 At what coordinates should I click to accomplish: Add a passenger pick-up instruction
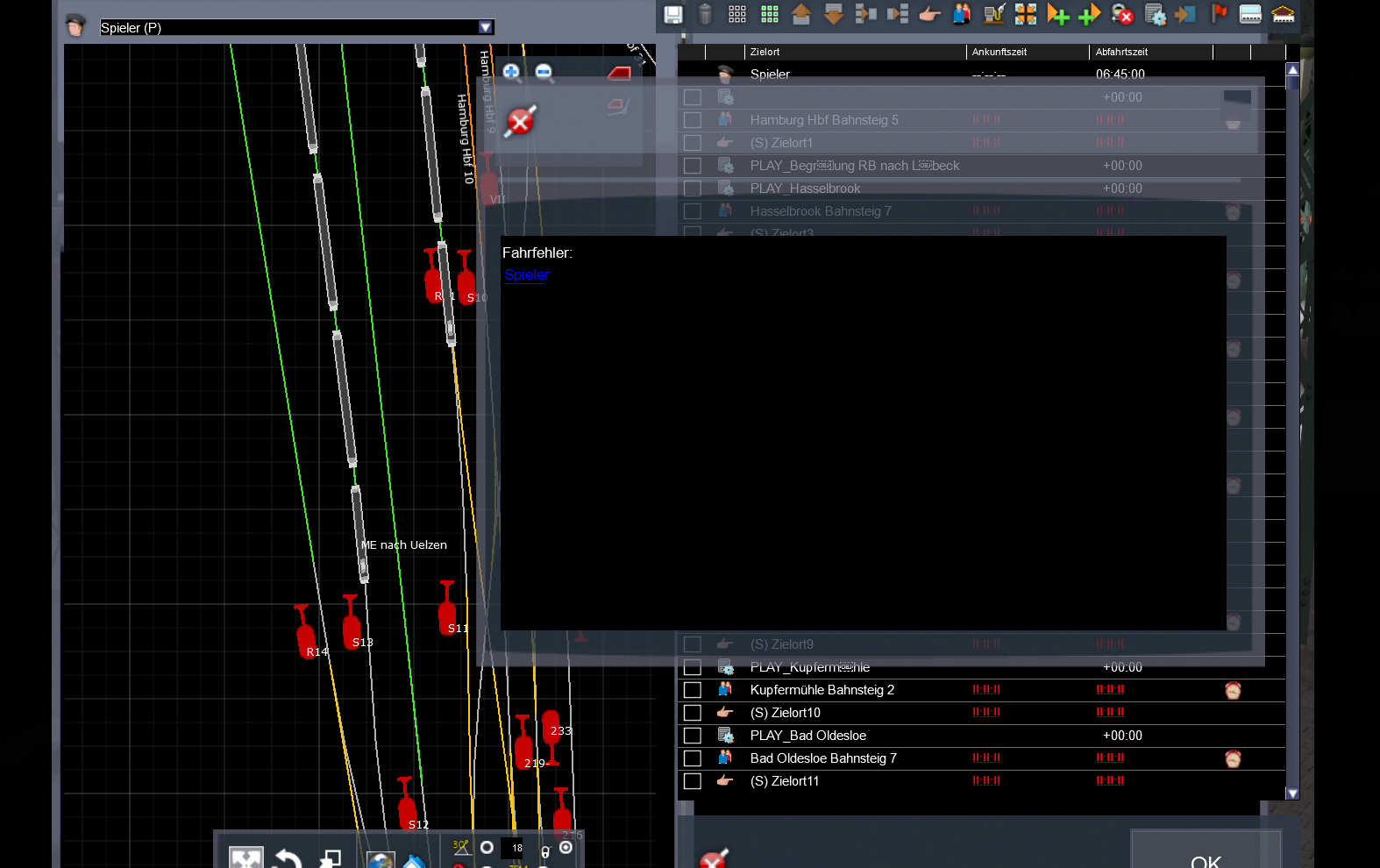(x=962, y=14)
